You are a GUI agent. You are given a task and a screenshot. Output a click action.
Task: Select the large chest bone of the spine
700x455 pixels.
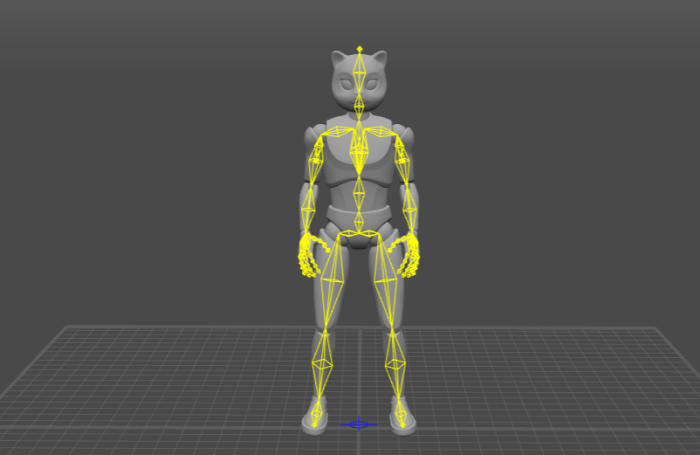(x=358, y=152)
